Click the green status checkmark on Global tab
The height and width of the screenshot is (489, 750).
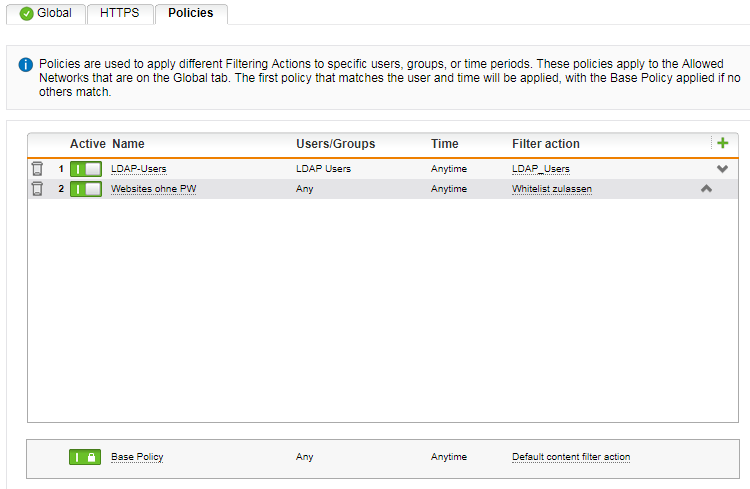click(27, 13)
